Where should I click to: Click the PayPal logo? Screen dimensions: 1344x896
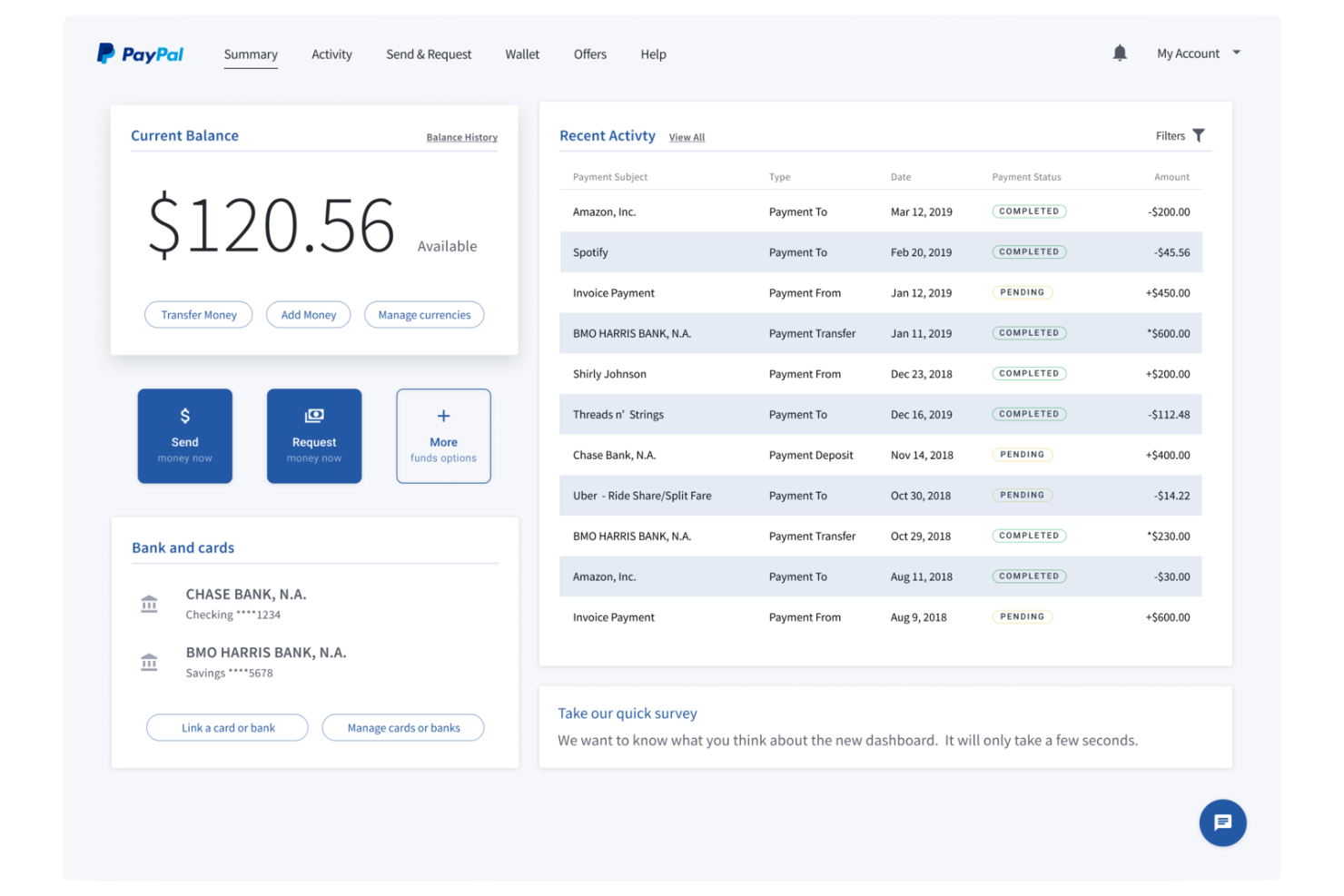(140, 54)
